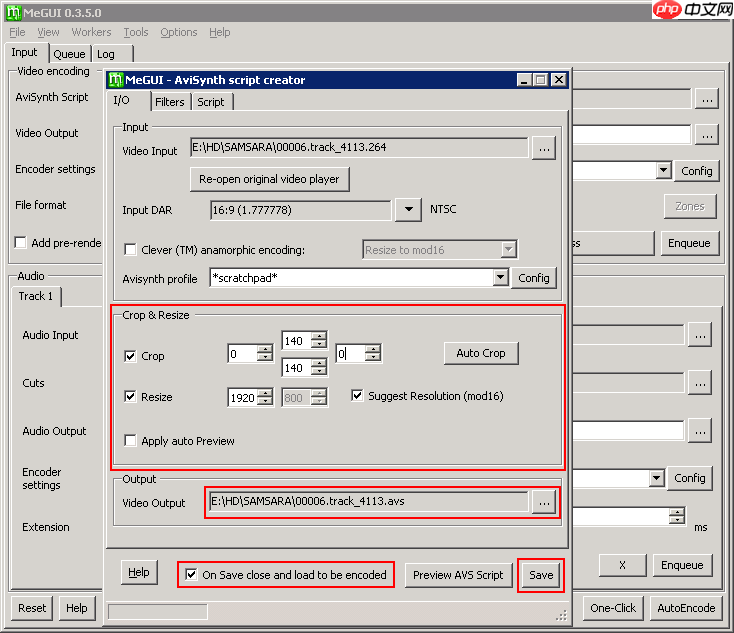Viewport: 734px width, 633px height.
Task: Decrease the bottom crop value of 140
Action: [319, 373]
